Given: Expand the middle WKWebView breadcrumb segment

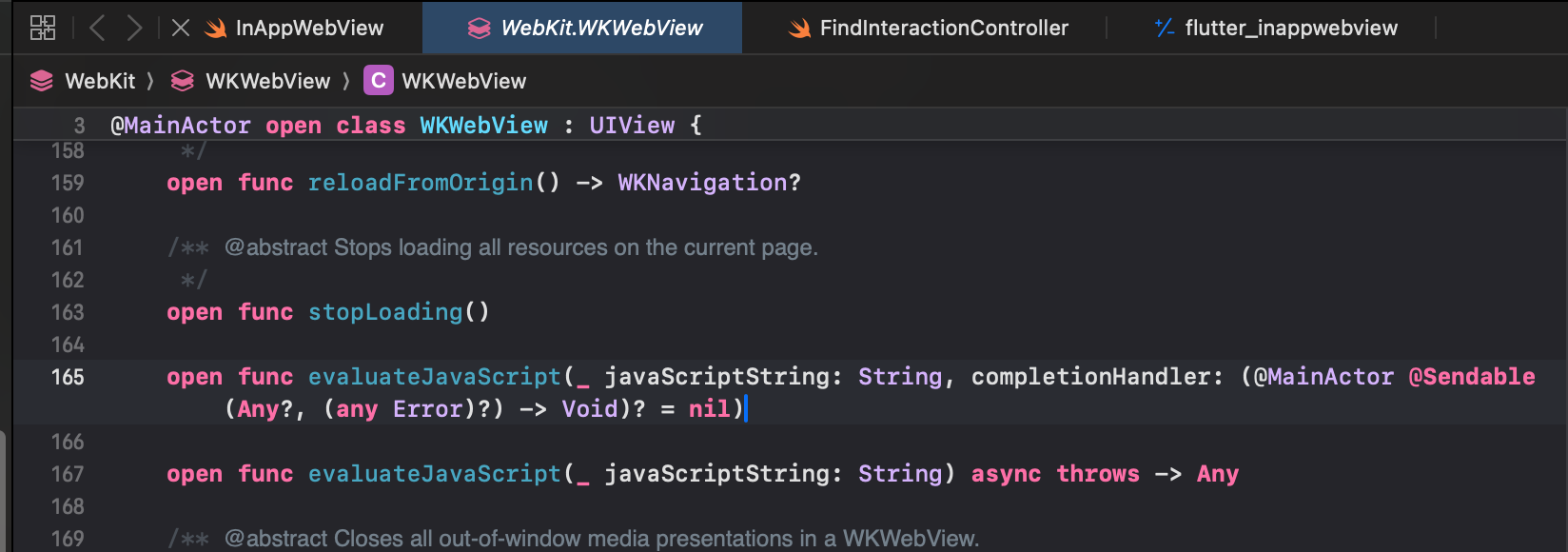Looking at the screenshot, I should 267,81.
